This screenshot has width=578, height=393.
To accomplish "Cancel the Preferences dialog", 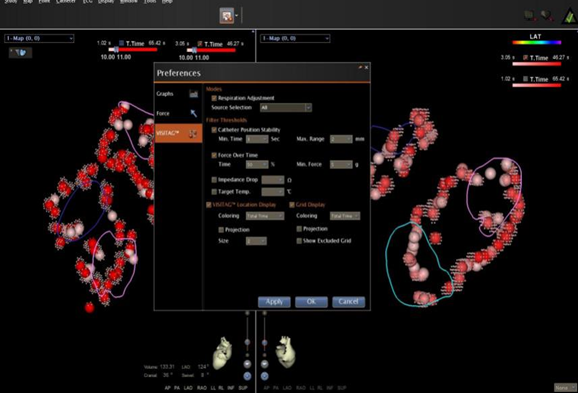I will [348, 302].
